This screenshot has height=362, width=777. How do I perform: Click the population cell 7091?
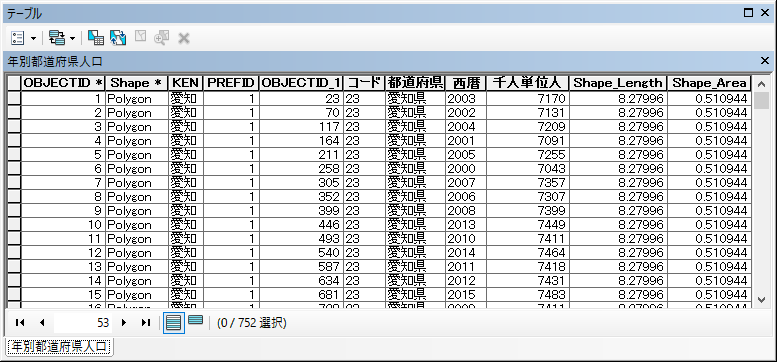point(527,141)
